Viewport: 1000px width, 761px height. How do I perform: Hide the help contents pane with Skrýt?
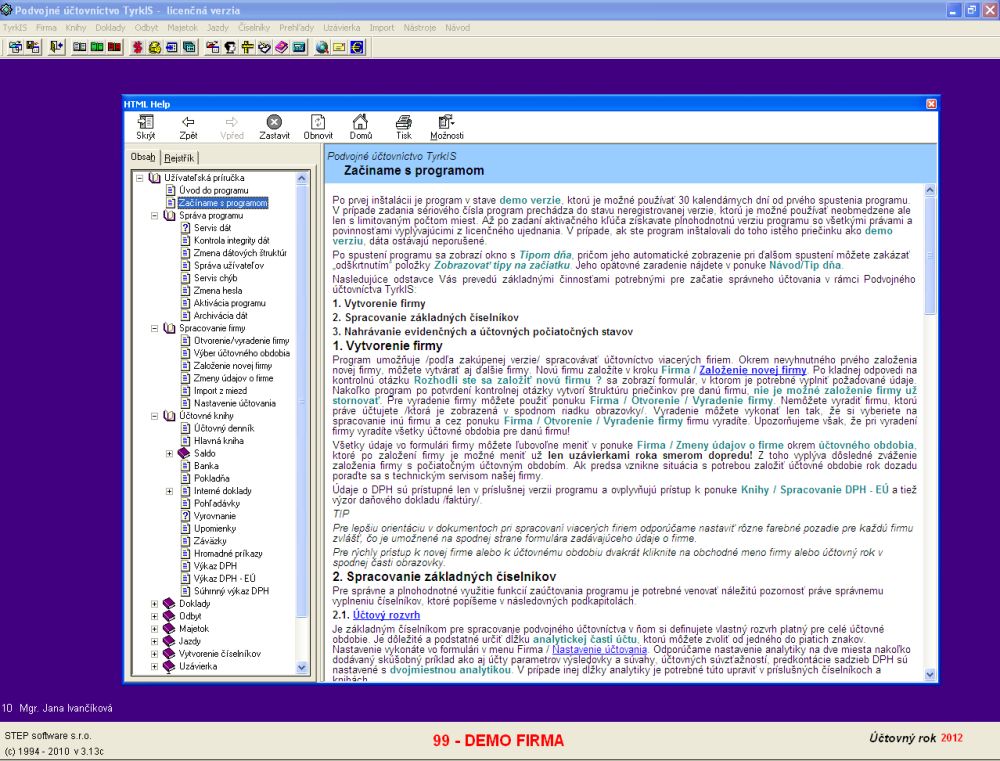[x=145, y=127]
